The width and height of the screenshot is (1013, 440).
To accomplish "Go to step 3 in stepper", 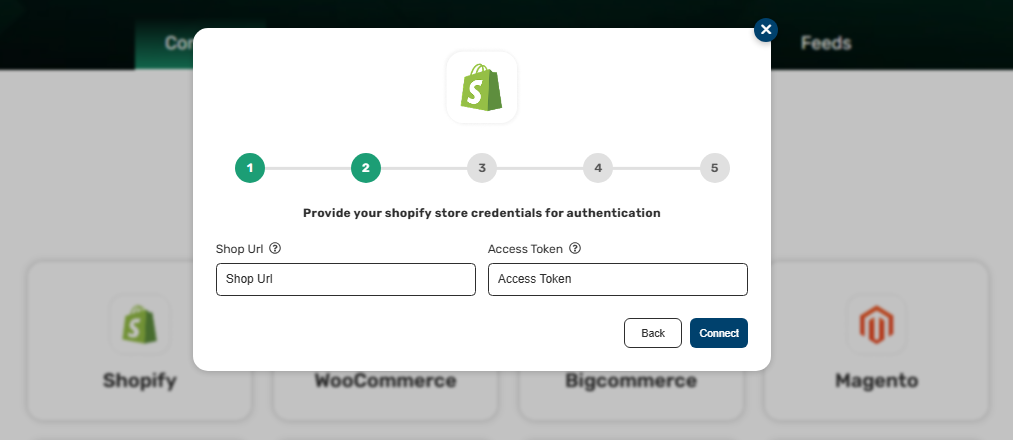I will (482, 168).
